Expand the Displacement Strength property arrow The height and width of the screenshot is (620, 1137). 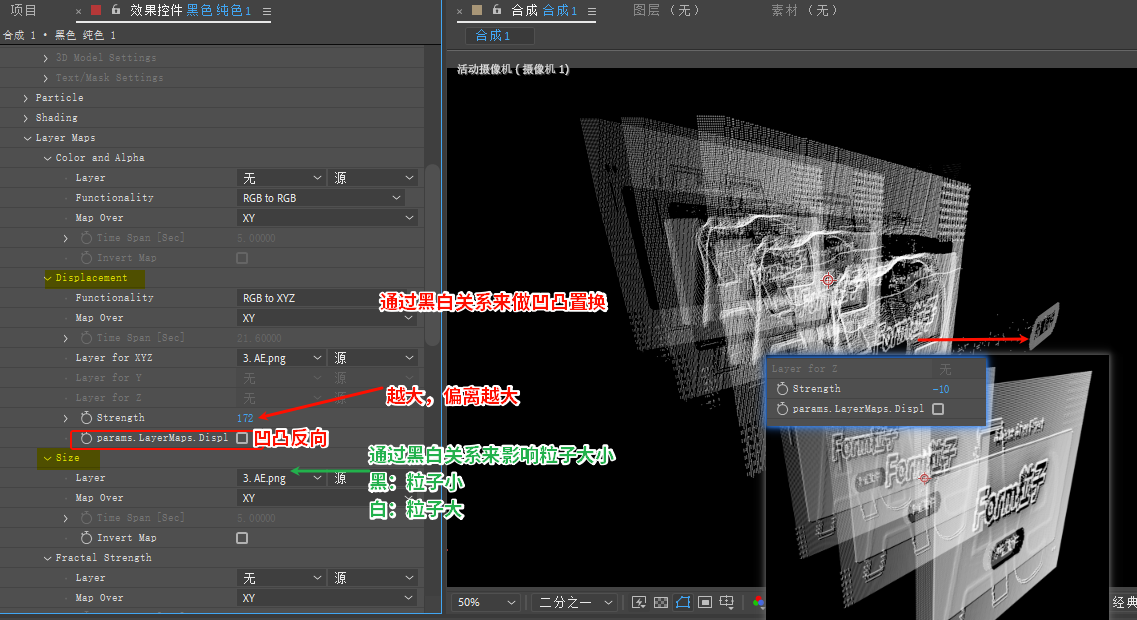(x=66, y=418)
